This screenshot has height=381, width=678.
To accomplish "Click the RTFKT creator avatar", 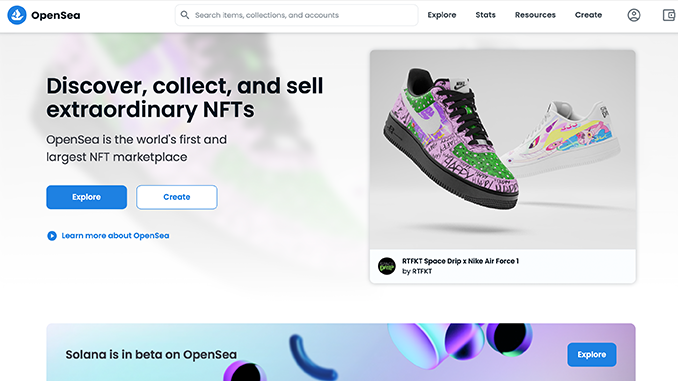I will point(387,266).
